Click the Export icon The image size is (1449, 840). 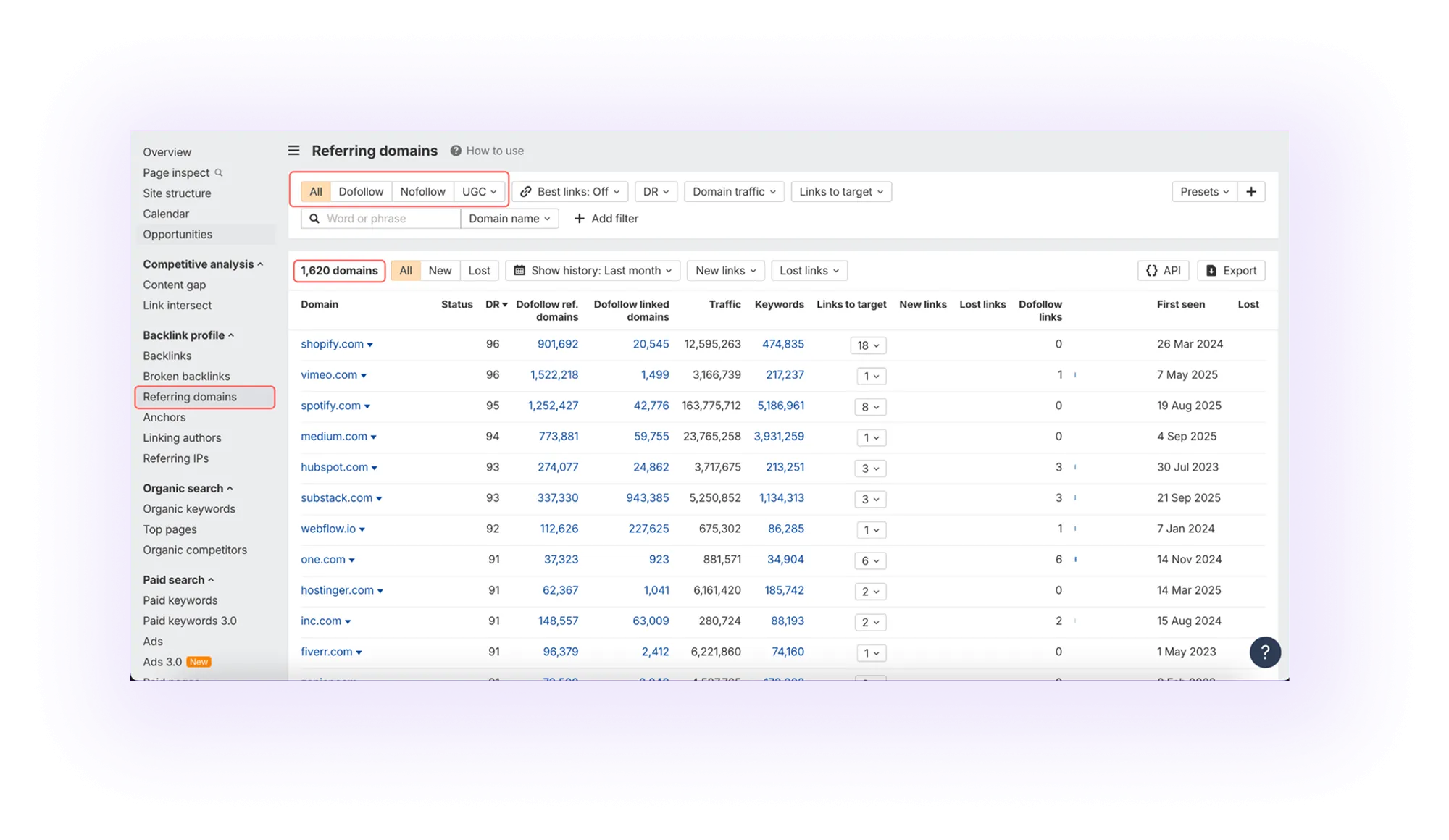click(x=1211, y=270)
